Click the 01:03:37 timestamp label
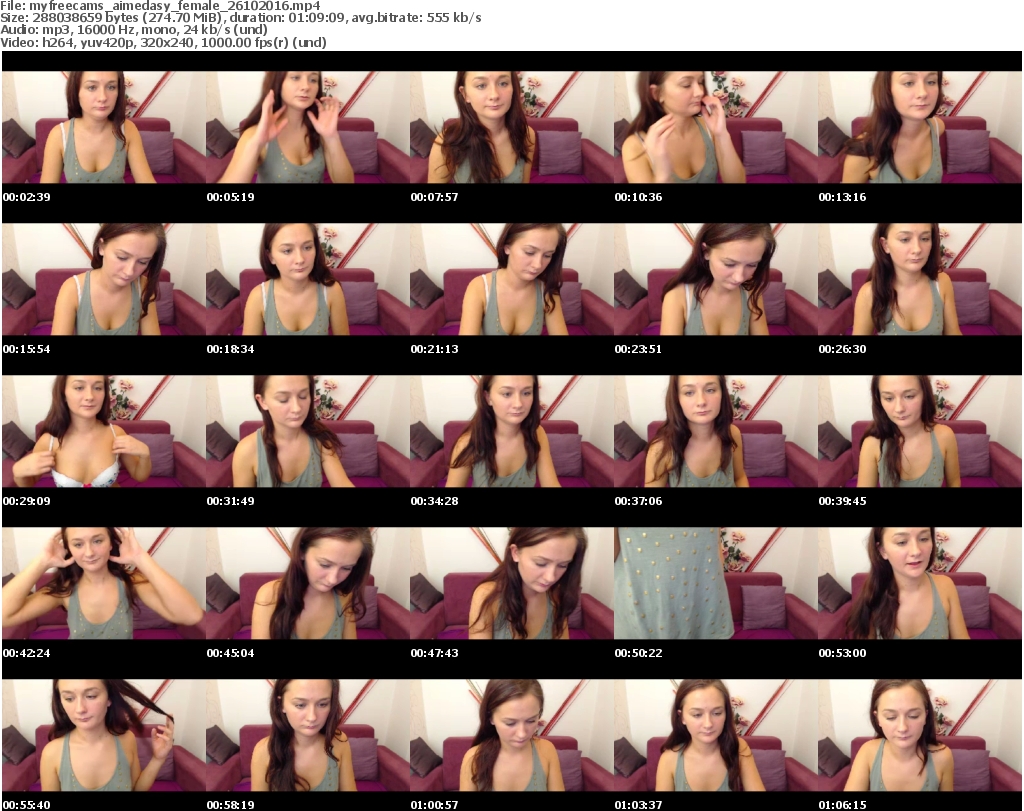This screenshot has width=1024, height=811. [x=638, y=805]
